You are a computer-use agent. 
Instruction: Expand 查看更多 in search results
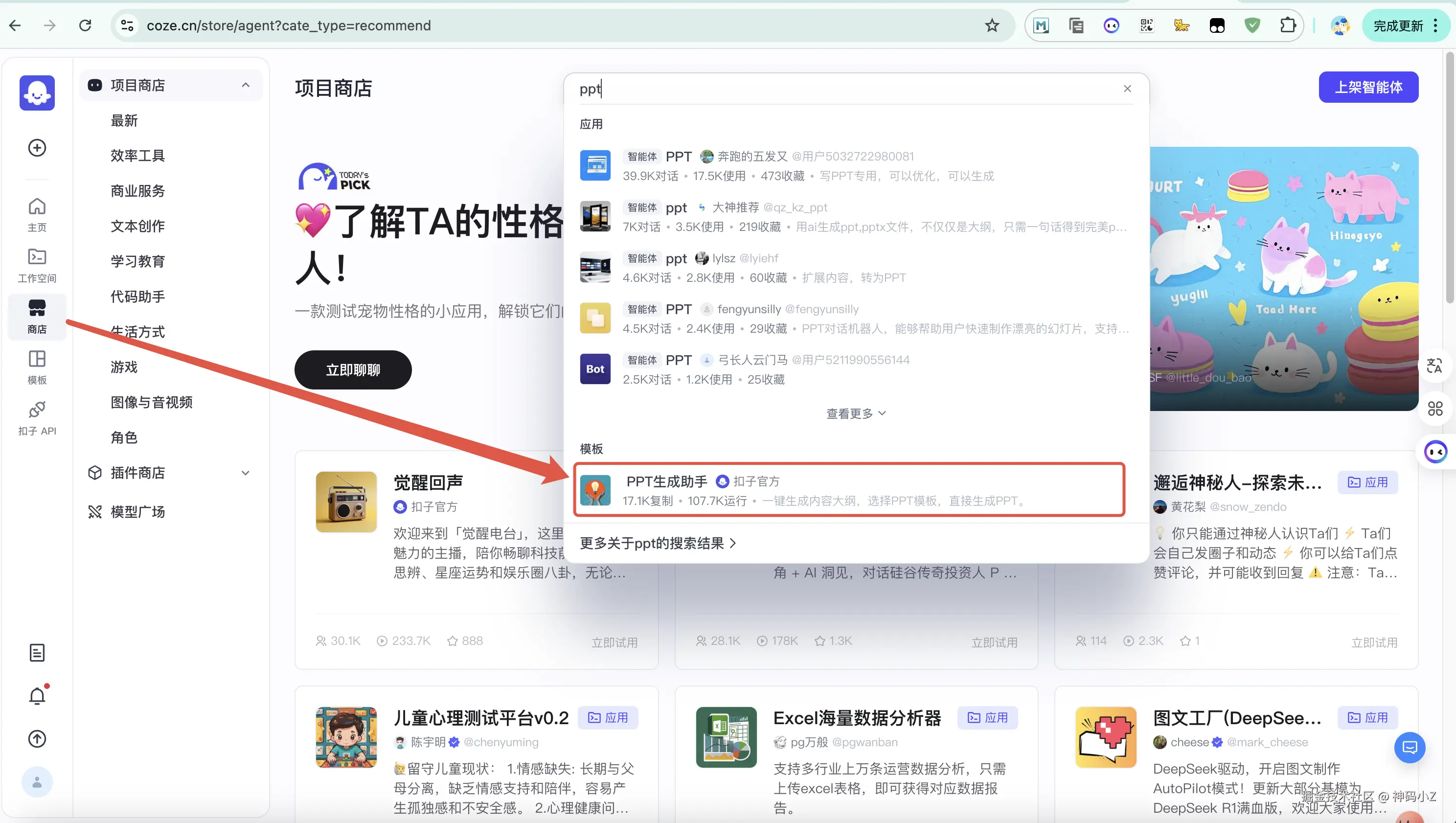(x=855, y=414)
